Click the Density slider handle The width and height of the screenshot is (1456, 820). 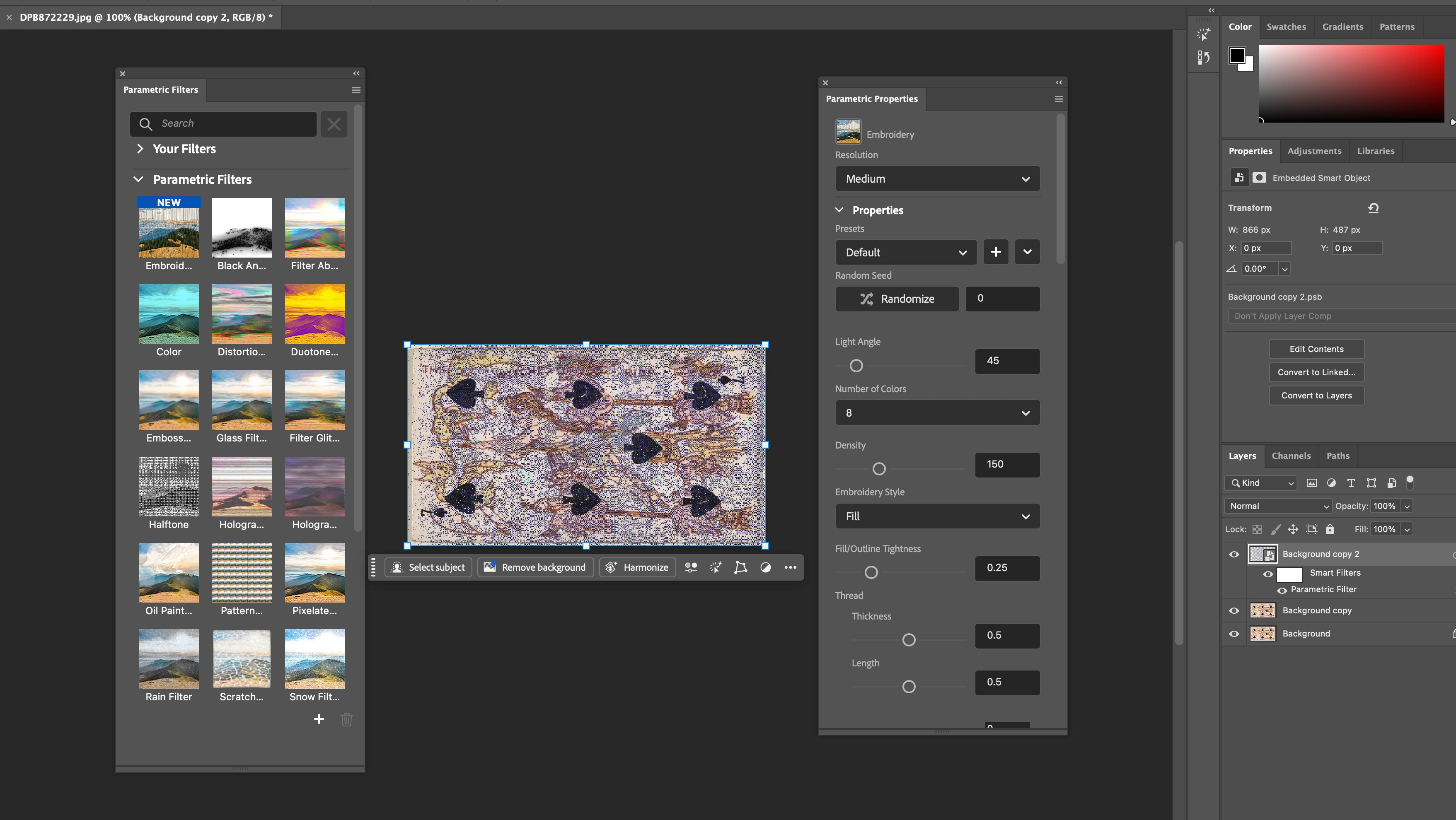[x=879, y=468]
